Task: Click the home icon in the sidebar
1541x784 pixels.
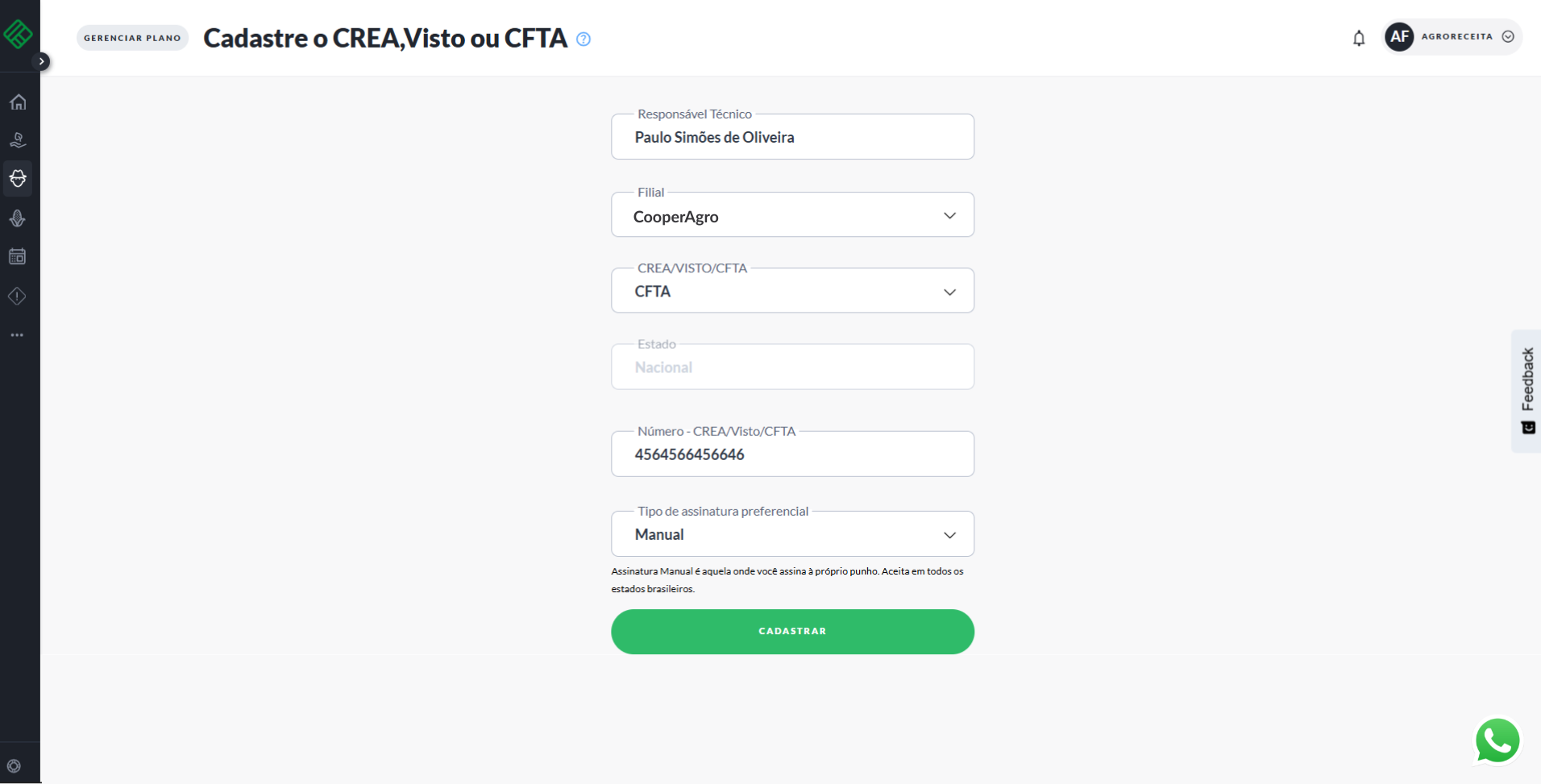Action: (x=18, y=102)
